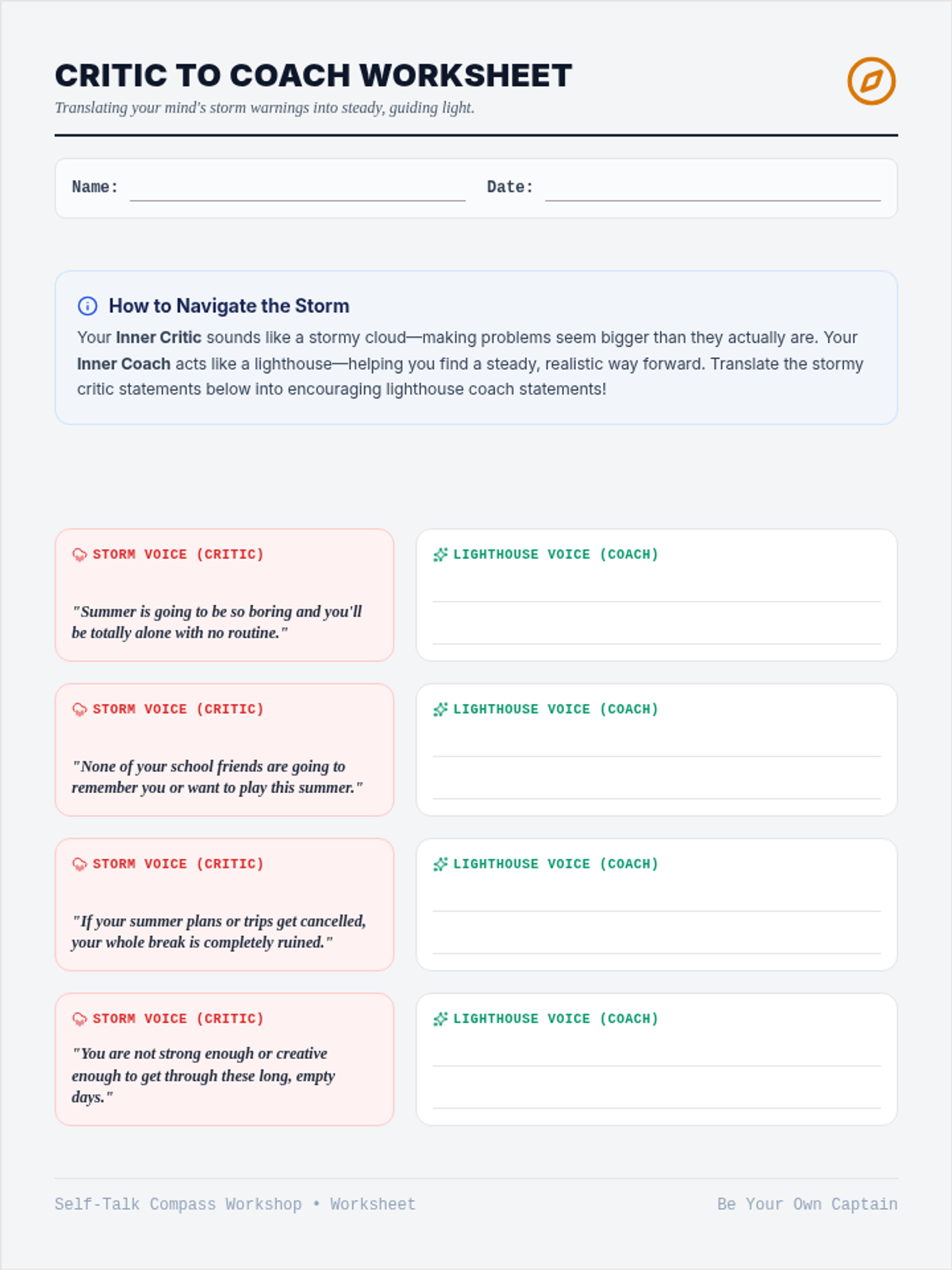Click the sparkle icon in third Lighthouse Voice card
Image resolution: width=952 pixels, height=1270 pixels.
(x=440, y=864)
